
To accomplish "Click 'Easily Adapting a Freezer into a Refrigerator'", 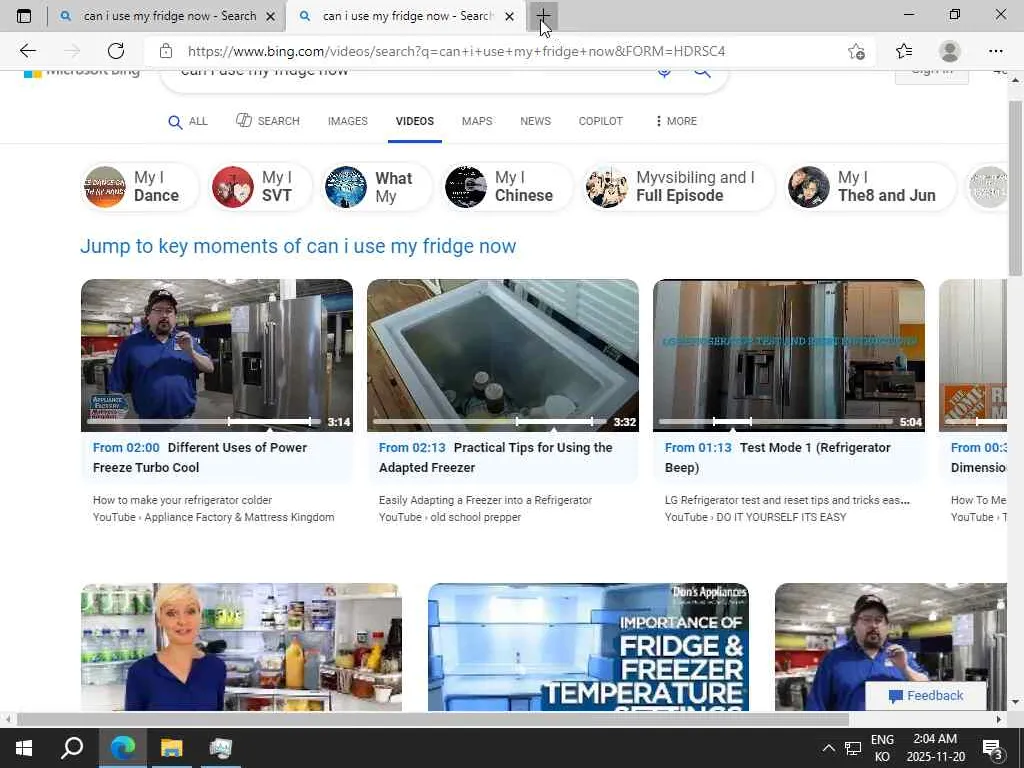I will click(485, 500).
